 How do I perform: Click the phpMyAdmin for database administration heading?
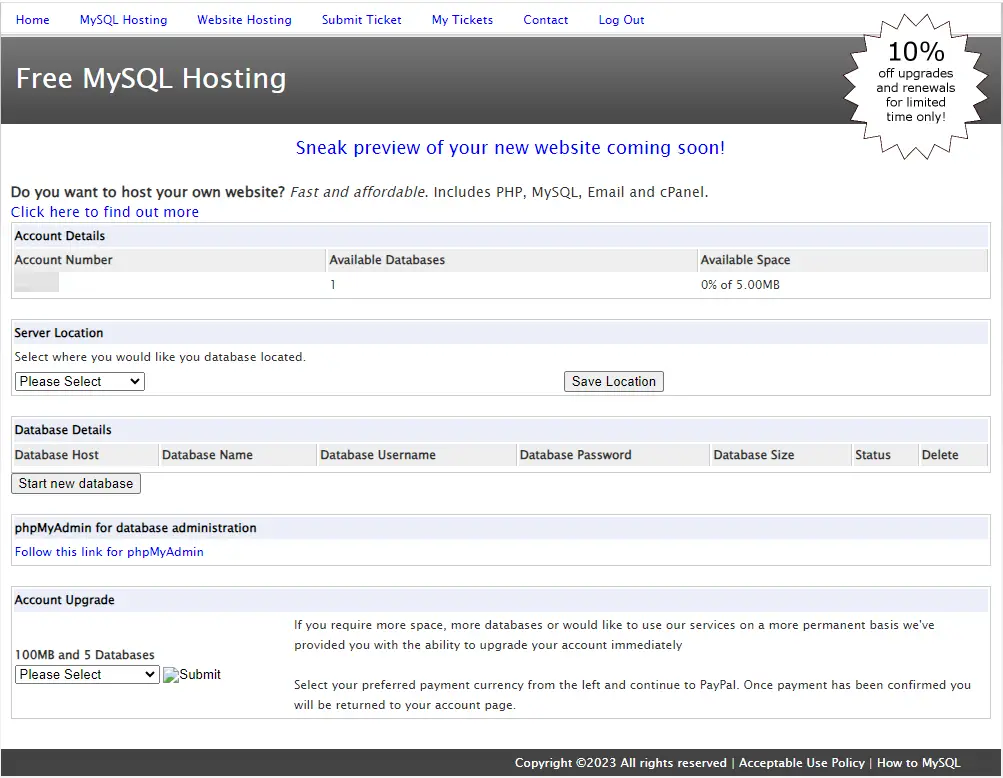[x=136, y=528]
